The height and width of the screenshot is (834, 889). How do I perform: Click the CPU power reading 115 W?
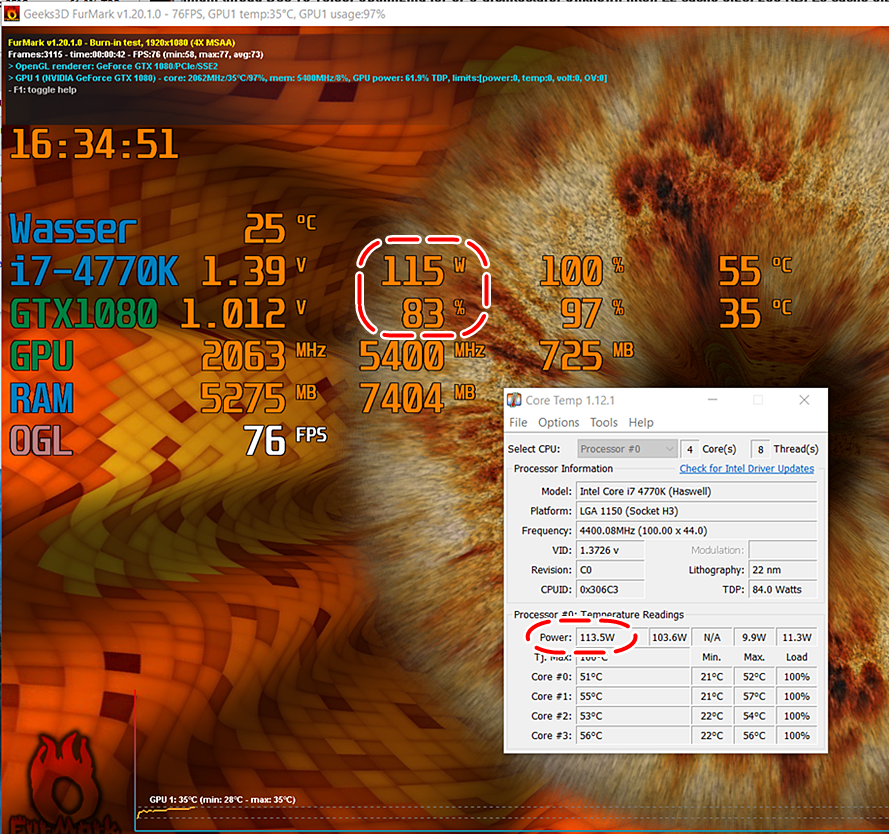point(424,270)
